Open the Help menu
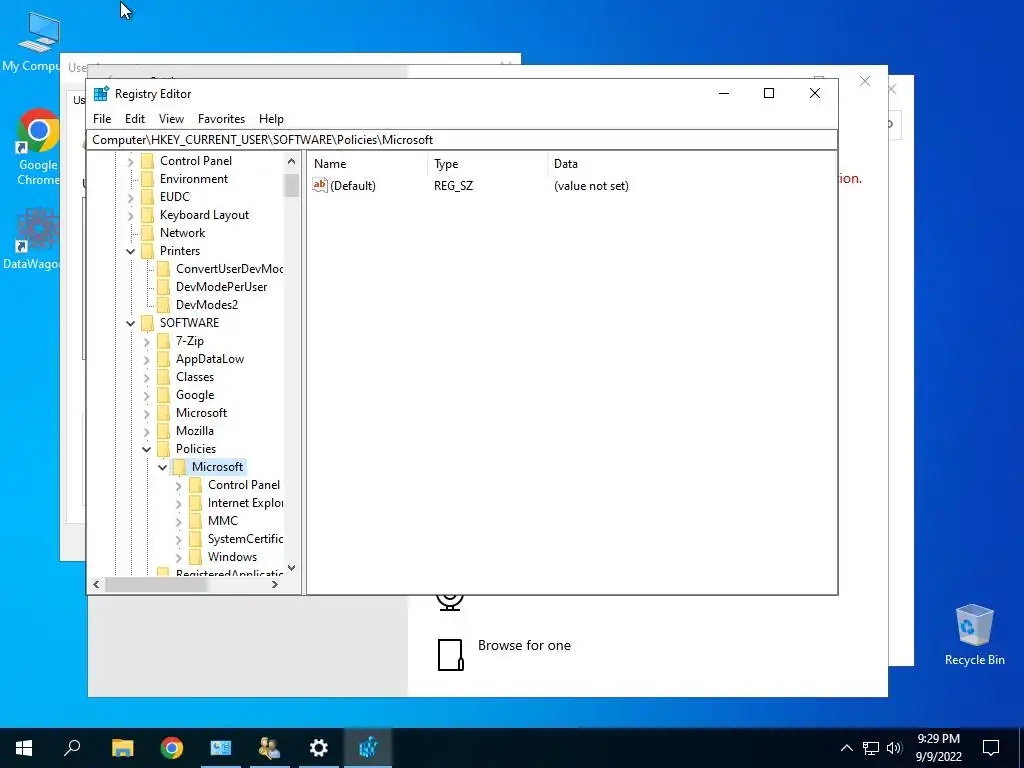This screenshot has height=768, width=1024. (271, 119)
